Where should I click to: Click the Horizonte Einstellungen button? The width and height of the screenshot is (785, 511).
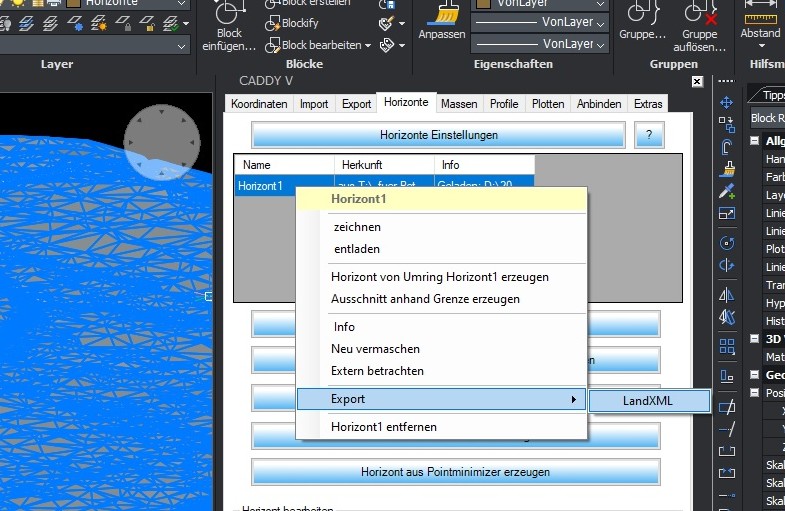coord(438,135)
